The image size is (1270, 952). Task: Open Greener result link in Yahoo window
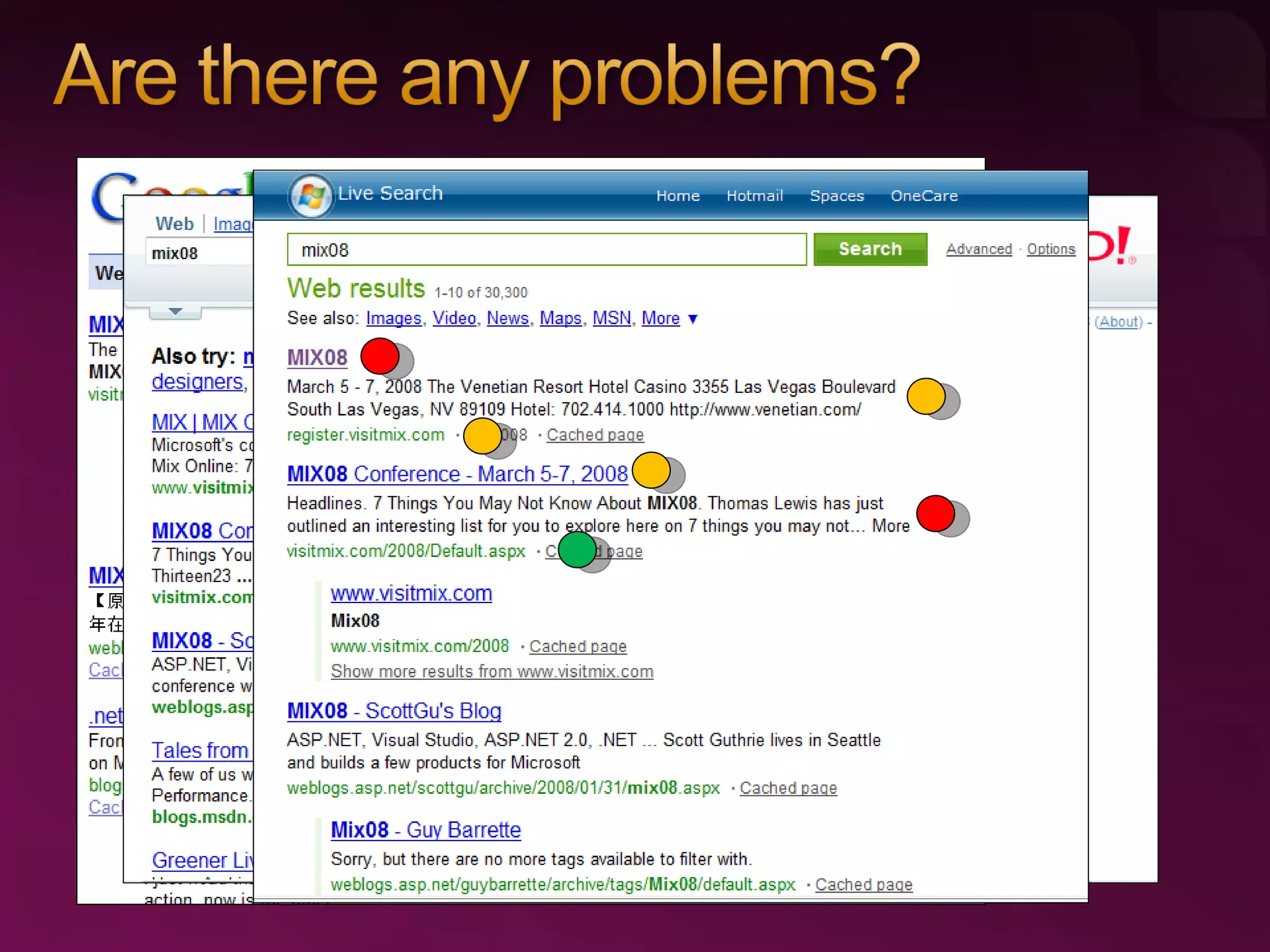203,860
